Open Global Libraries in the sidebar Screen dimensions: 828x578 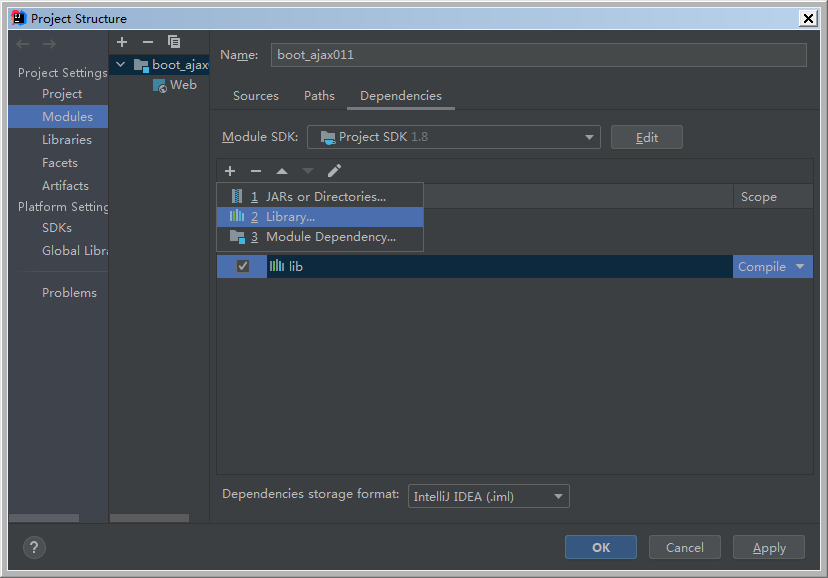pyautogui.click(x=74, y=251)
